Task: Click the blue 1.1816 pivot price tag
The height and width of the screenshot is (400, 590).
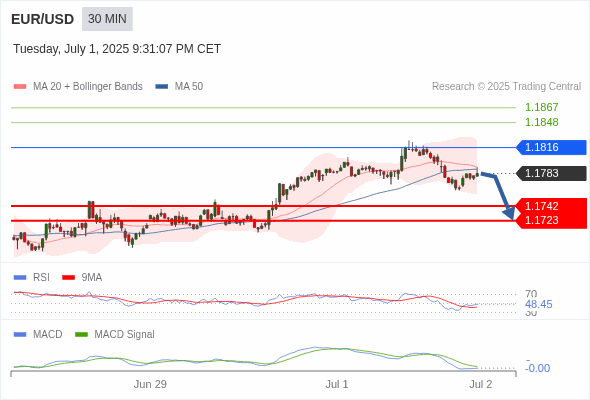Action: click(x=551, y=147)
